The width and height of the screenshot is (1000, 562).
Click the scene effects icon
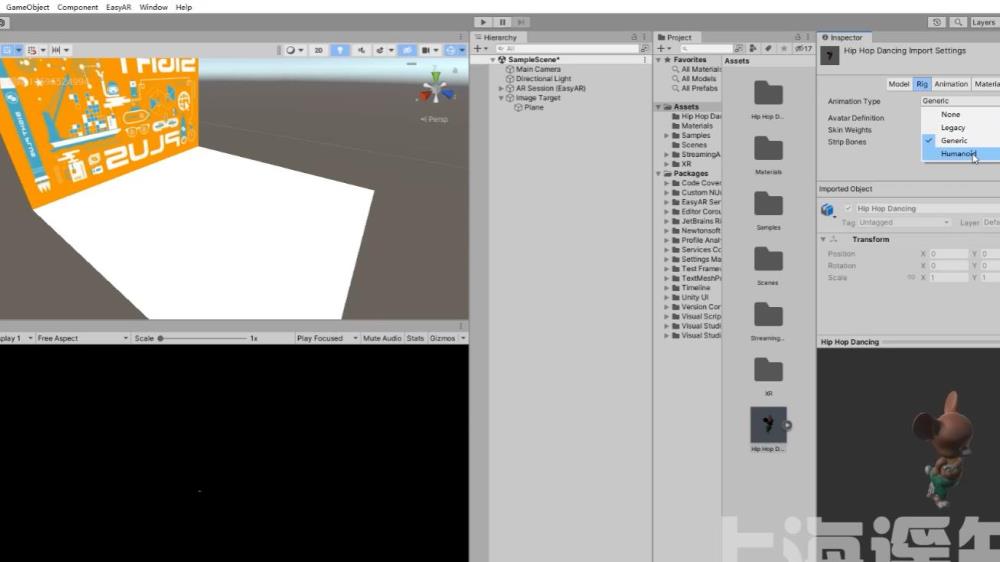pyautogui.click(x=380, y=50)
